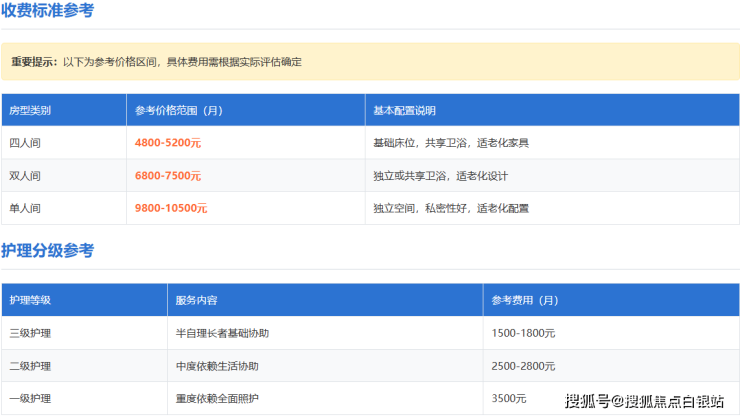Image resolution: width=740 pixels, height=417 pixels.
Task: Select the orange 6800-7500元 price
Action: [x=168, y=176]
